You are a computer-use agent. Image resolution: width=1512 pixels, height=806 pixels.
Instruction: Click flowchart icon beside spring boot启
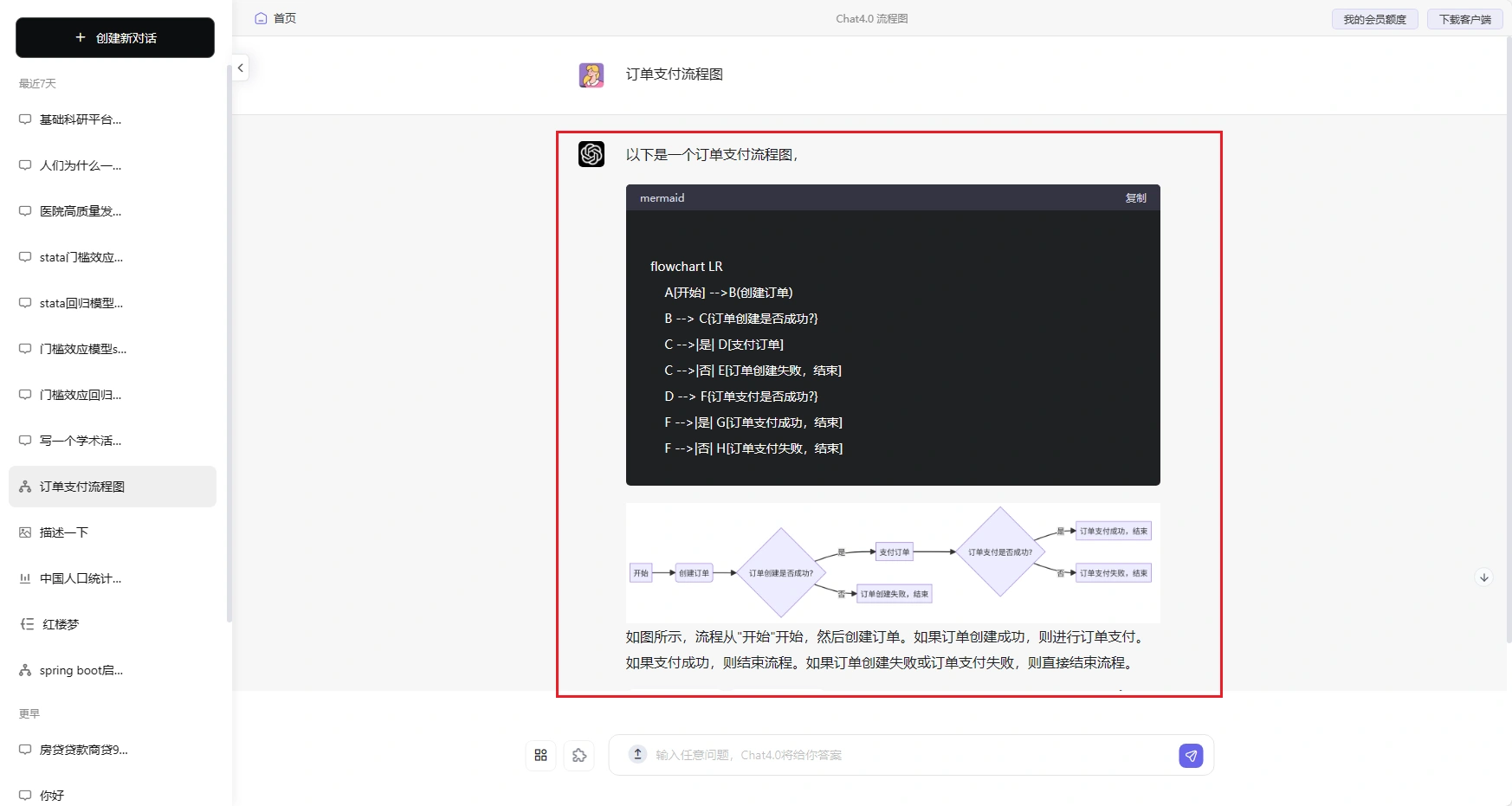pos(25,670)
